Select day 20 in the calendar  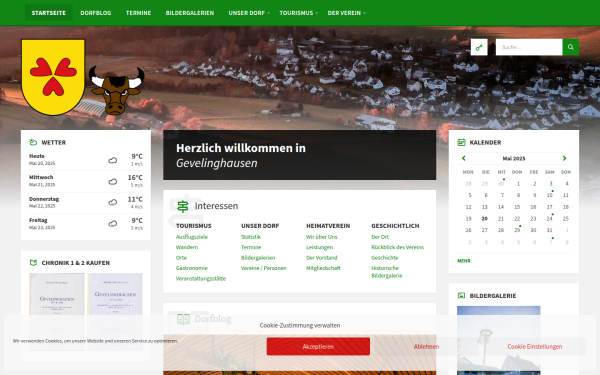(x=484, y=218)
